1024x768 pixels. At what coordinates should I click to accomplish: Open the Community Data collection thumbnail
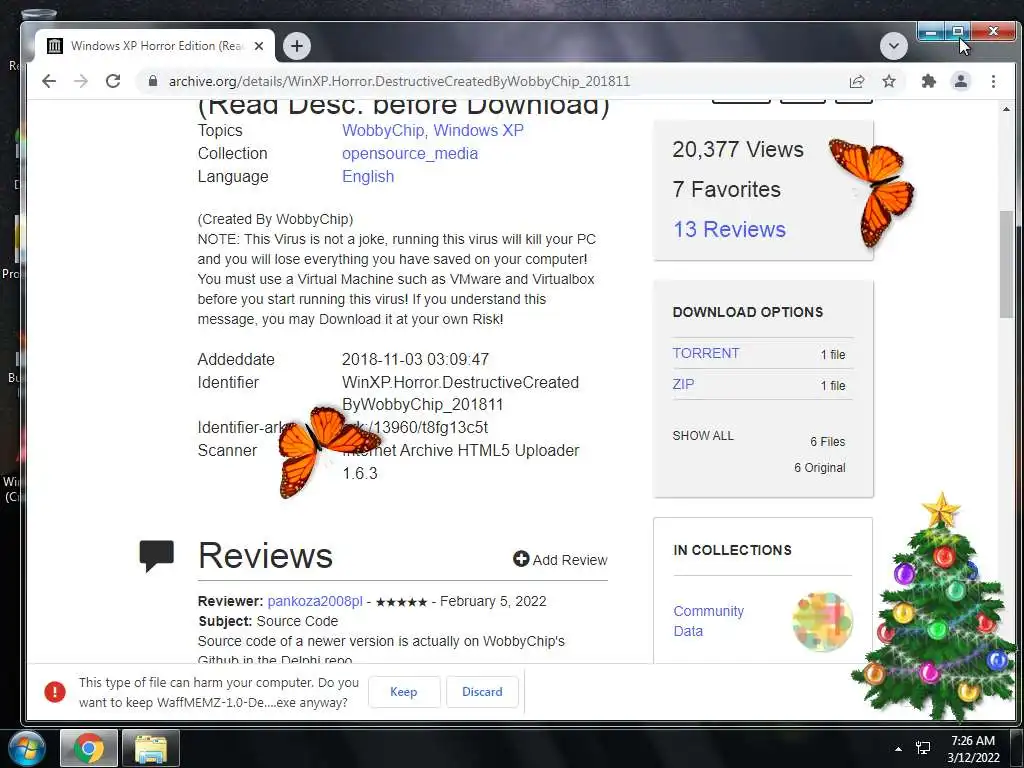tap(823, 622)
